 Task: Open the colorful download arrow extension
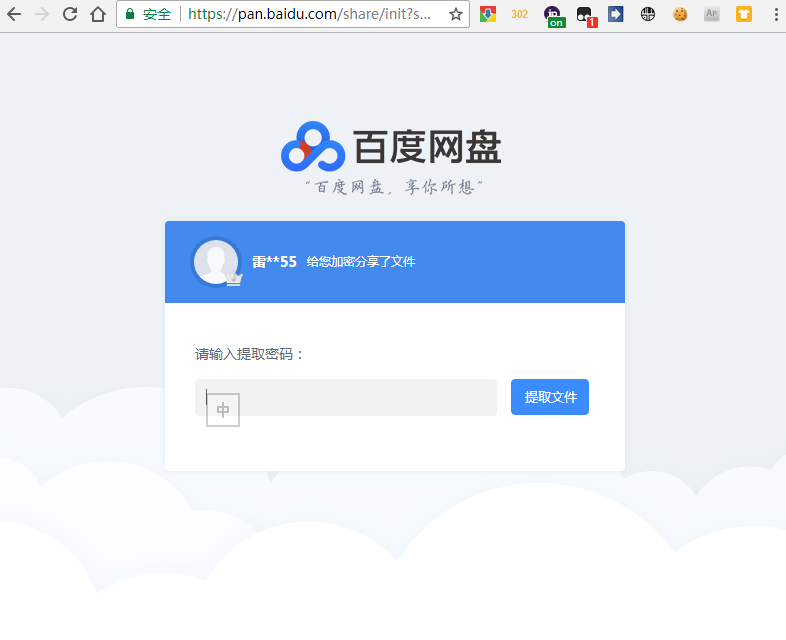tap(488, 14)
